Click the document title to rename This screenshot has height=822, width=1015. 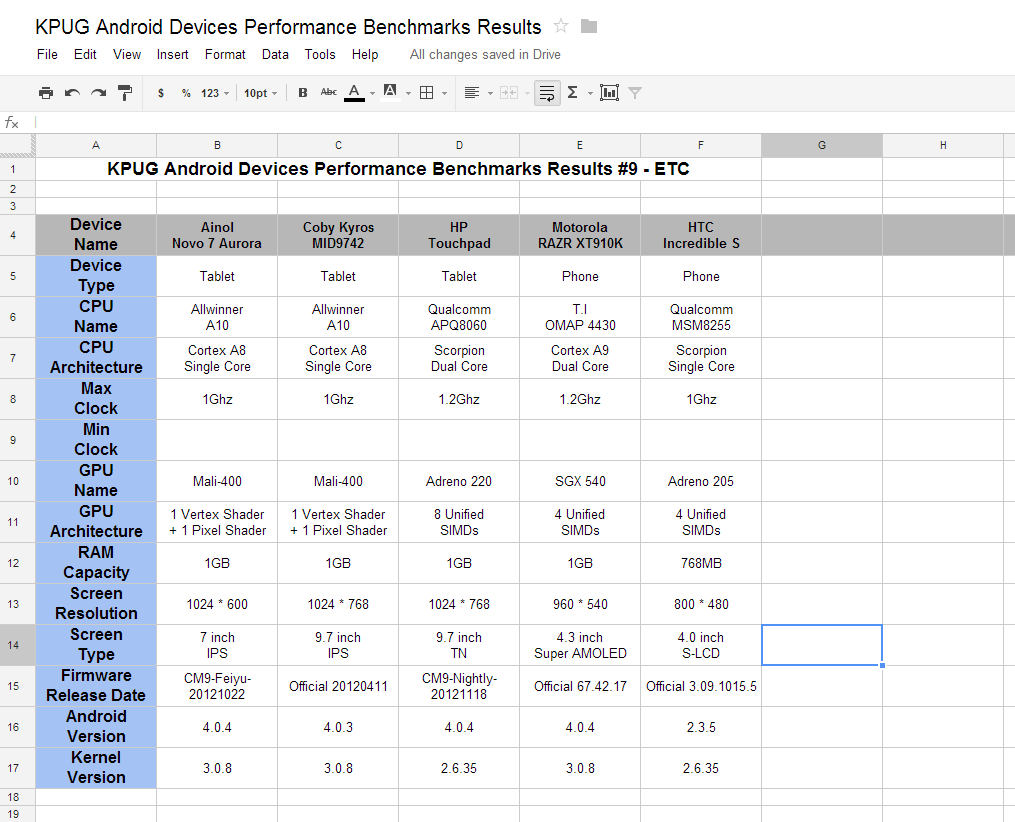(x=288, y=27)
